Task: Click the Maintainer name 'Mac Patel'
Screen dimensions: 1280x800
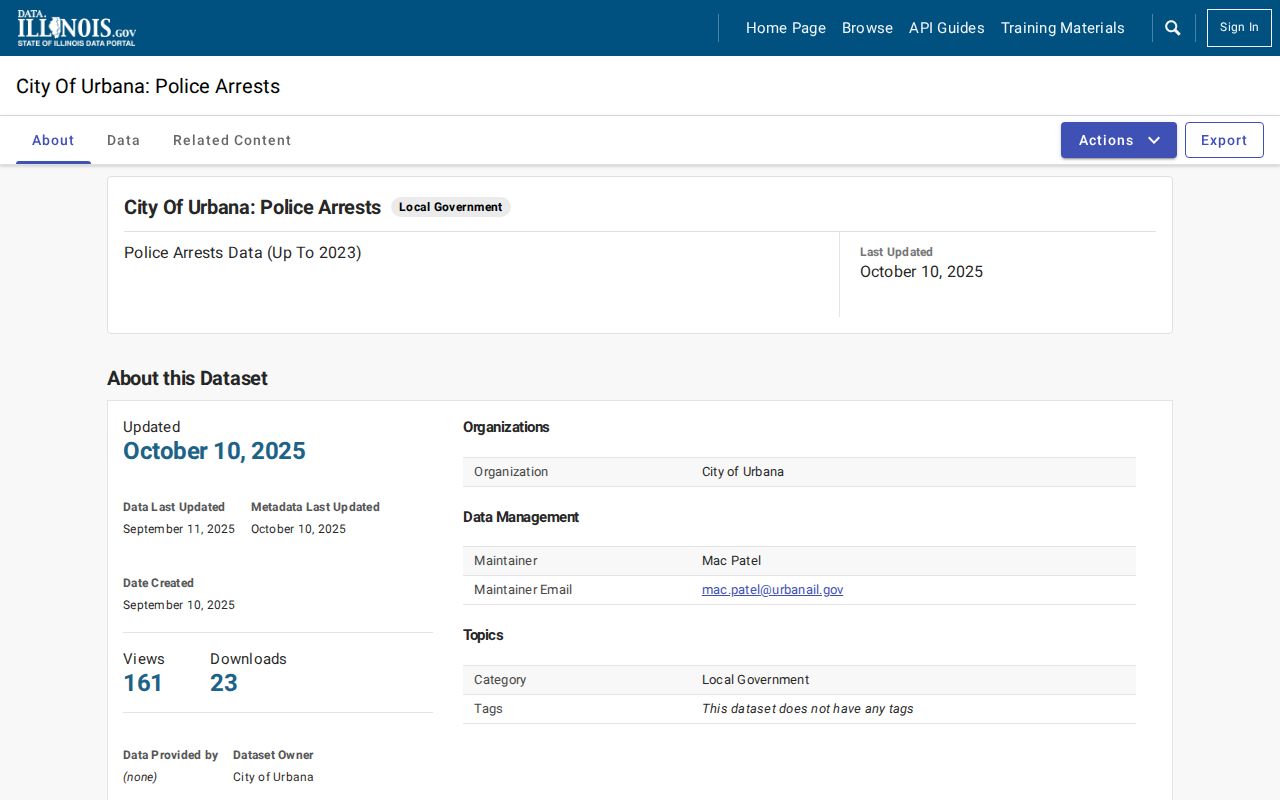Action: [732, 561]
